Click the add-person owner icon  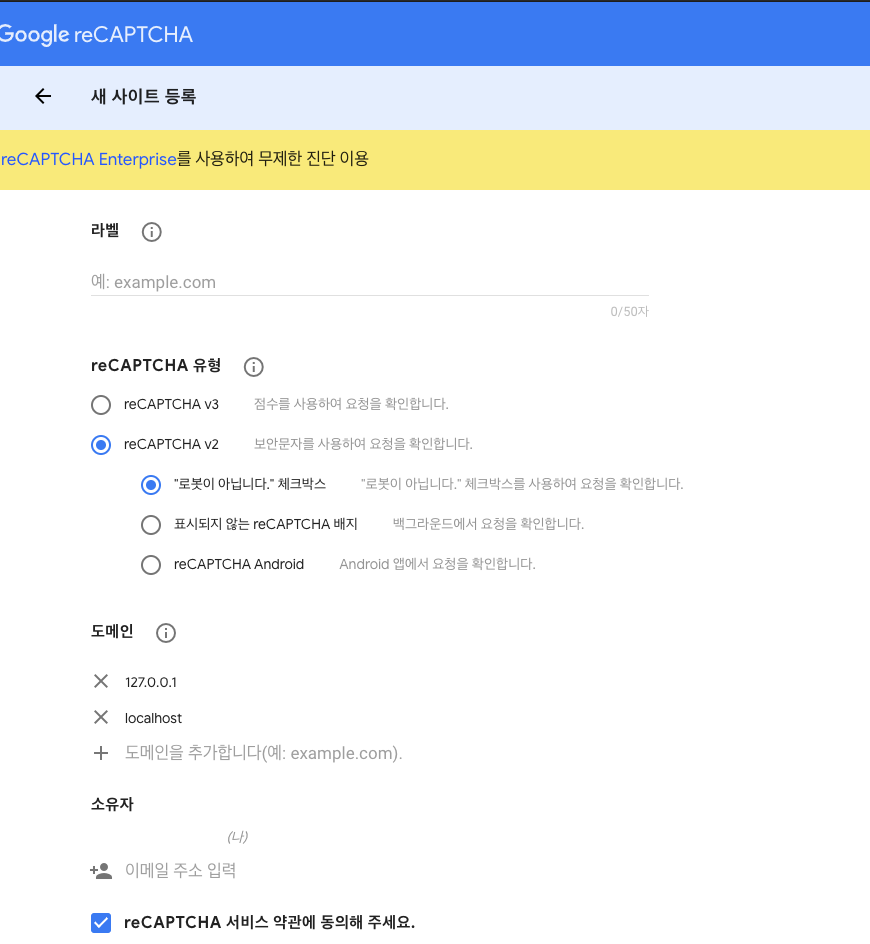(x=101, y=871)
